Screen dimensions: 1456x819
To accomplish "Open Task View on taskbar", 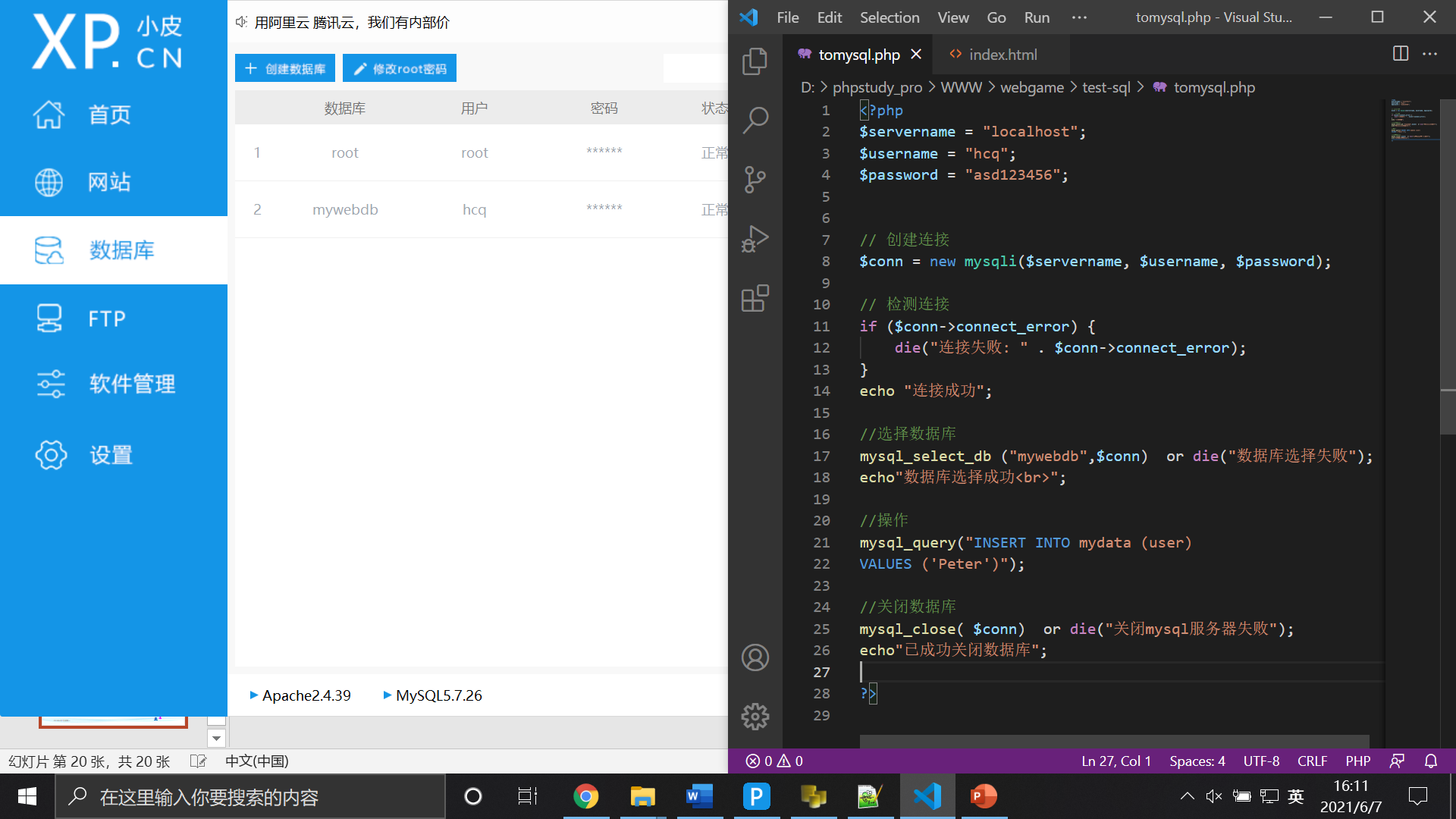I will (x=528, y=796).
